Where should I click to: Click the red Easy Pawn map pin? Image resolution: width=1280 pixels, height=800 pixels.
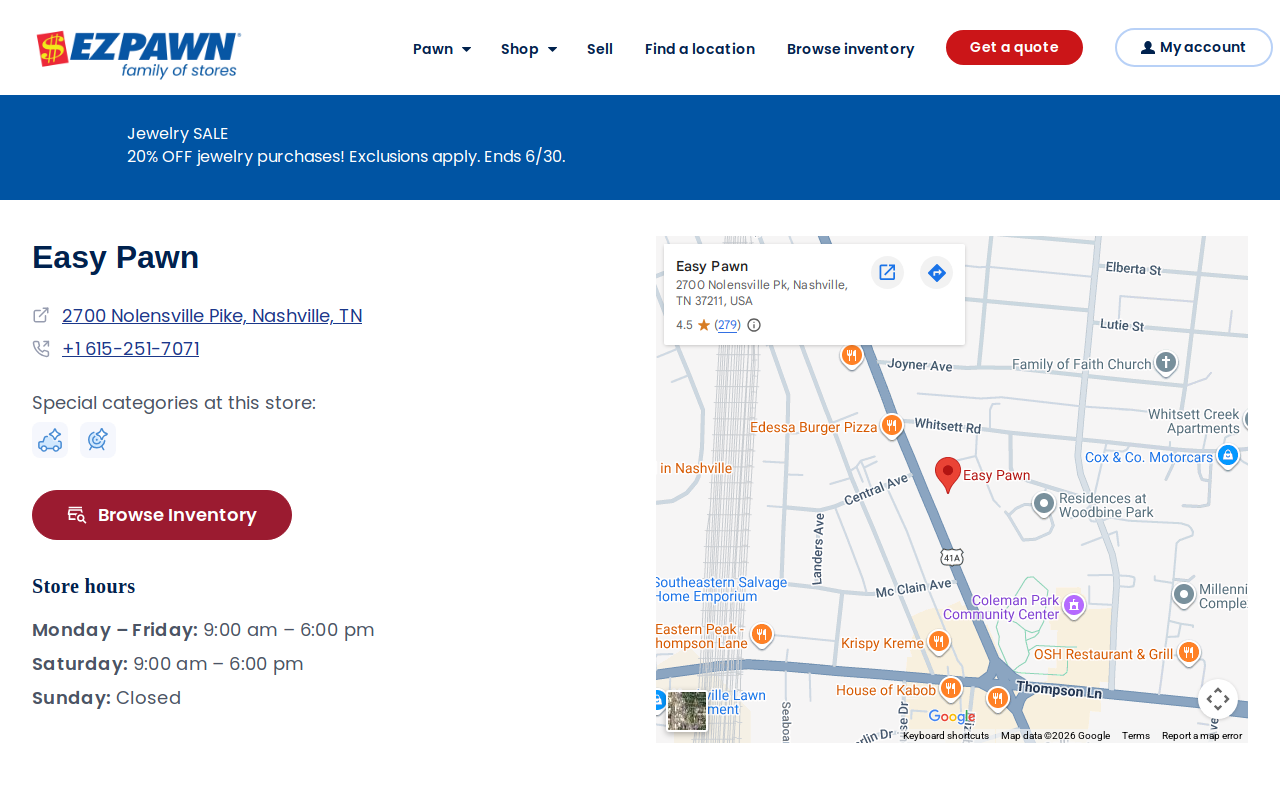pyautogui.click(x=948, y=475)
